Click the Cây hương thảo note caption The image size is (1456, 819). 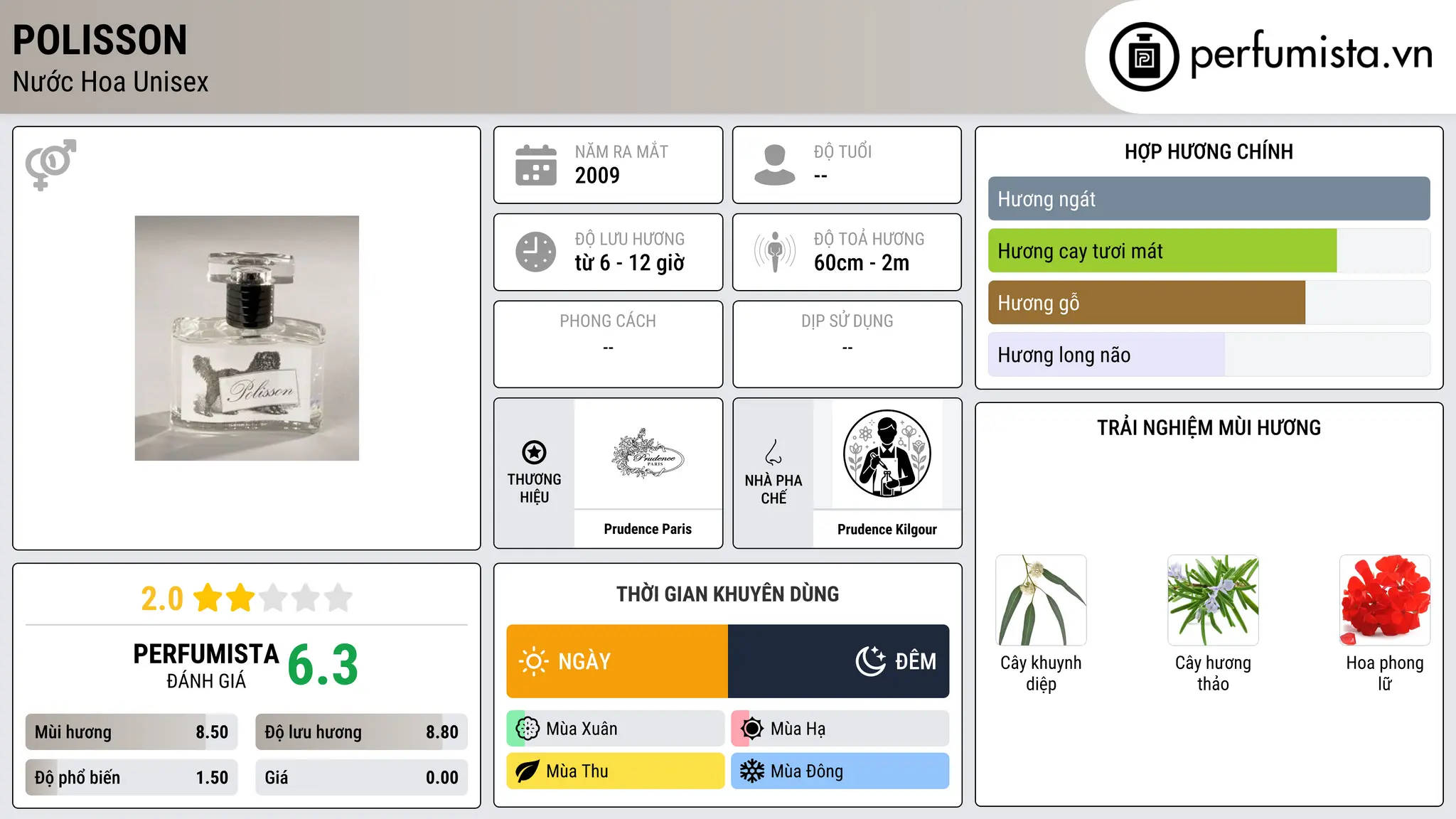tap(1213, 673)
